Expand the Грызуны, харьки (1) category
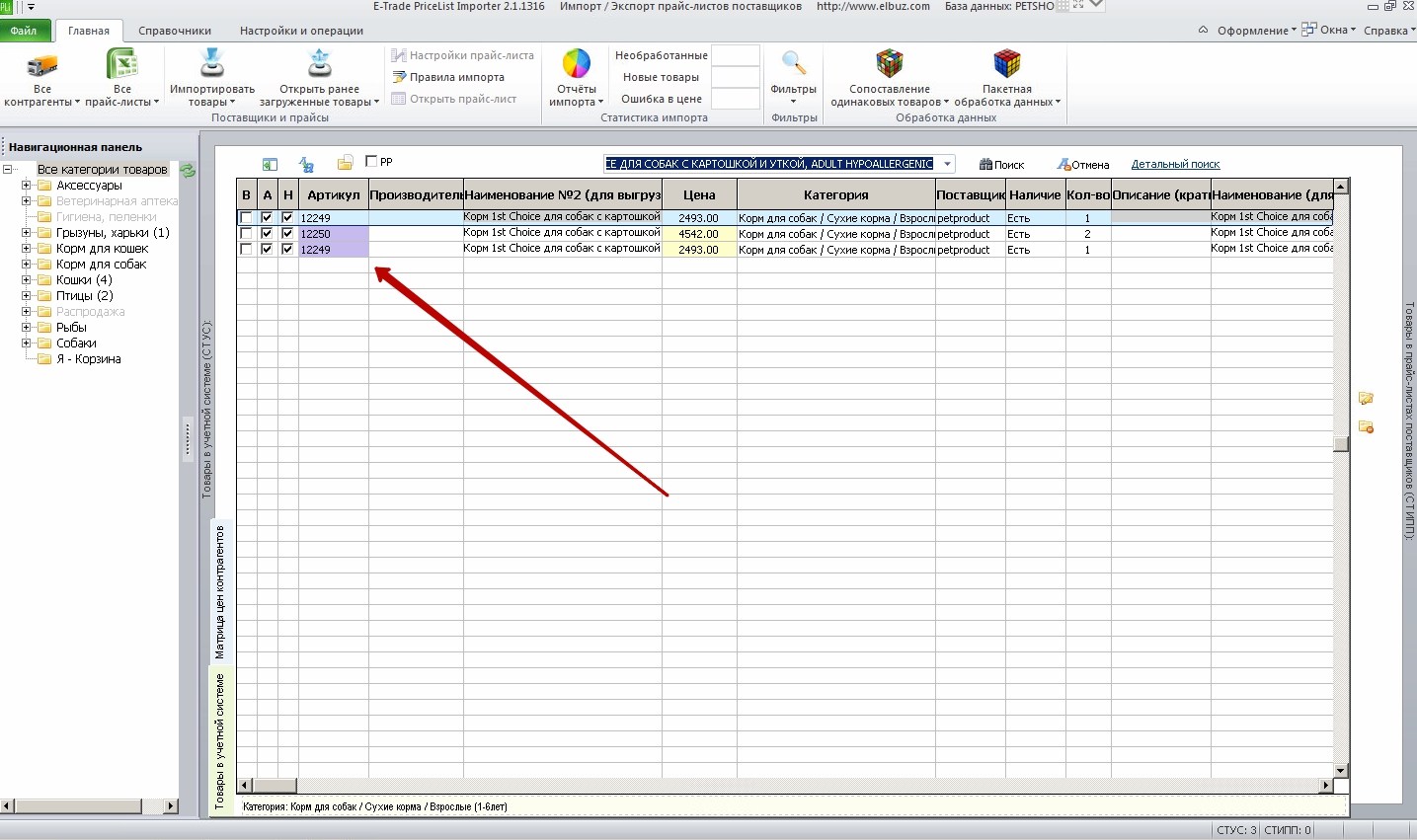1417x840 pixels. coord(27,233)
